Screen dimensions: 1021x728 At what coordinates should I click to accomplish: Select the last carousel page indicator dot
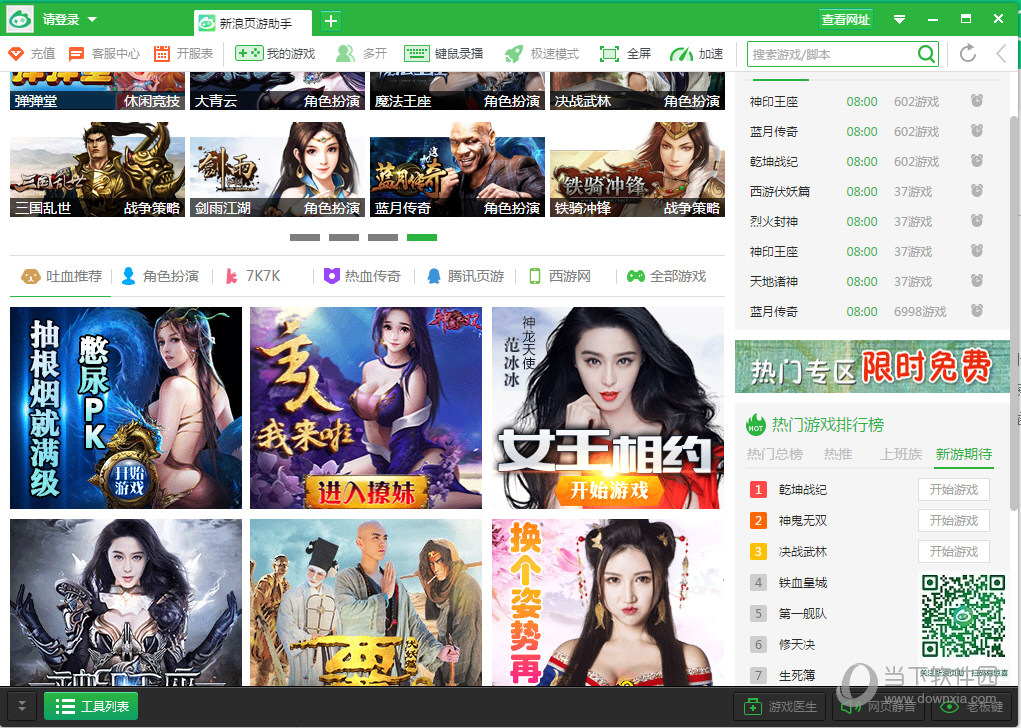(x=421, y=238)
